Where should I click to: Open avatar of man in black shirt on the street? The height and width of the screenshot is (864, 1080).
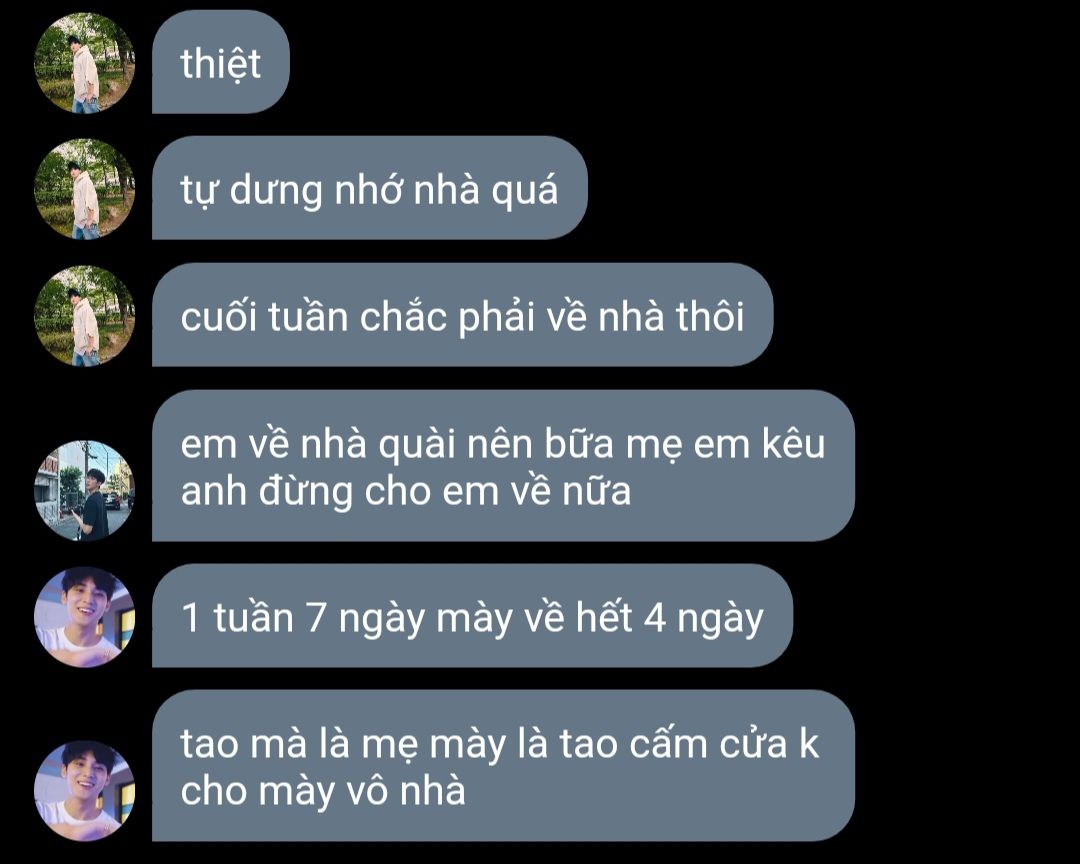(85, 491)
